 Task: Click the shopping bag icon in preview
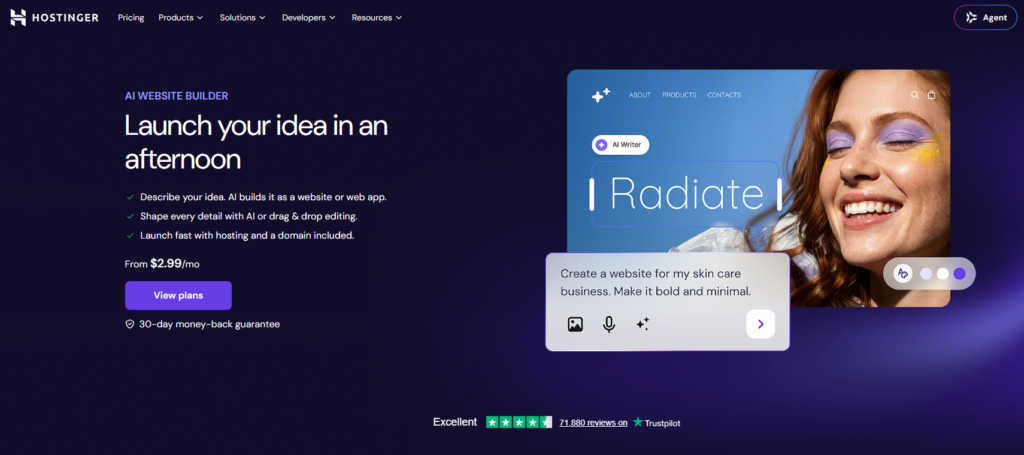931,95
